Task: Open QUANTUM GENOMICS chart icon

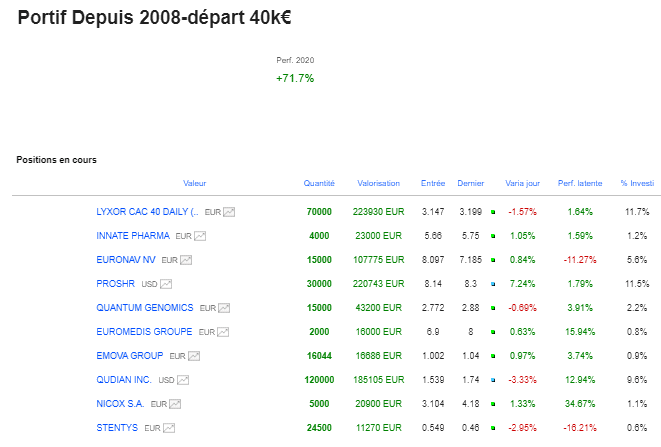Action: tap(223, 308)
